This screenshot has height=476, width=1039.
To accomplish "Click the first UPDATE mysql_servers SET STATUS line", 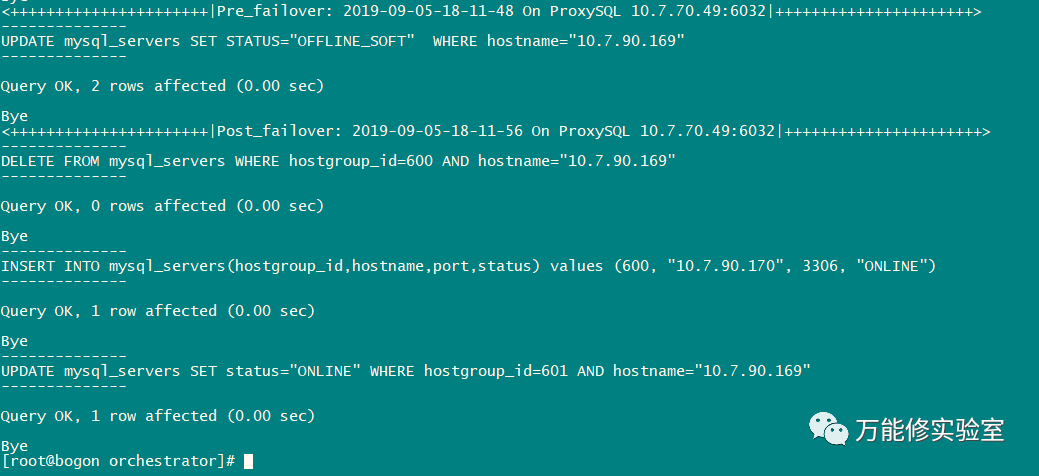I will click(342, 41).
